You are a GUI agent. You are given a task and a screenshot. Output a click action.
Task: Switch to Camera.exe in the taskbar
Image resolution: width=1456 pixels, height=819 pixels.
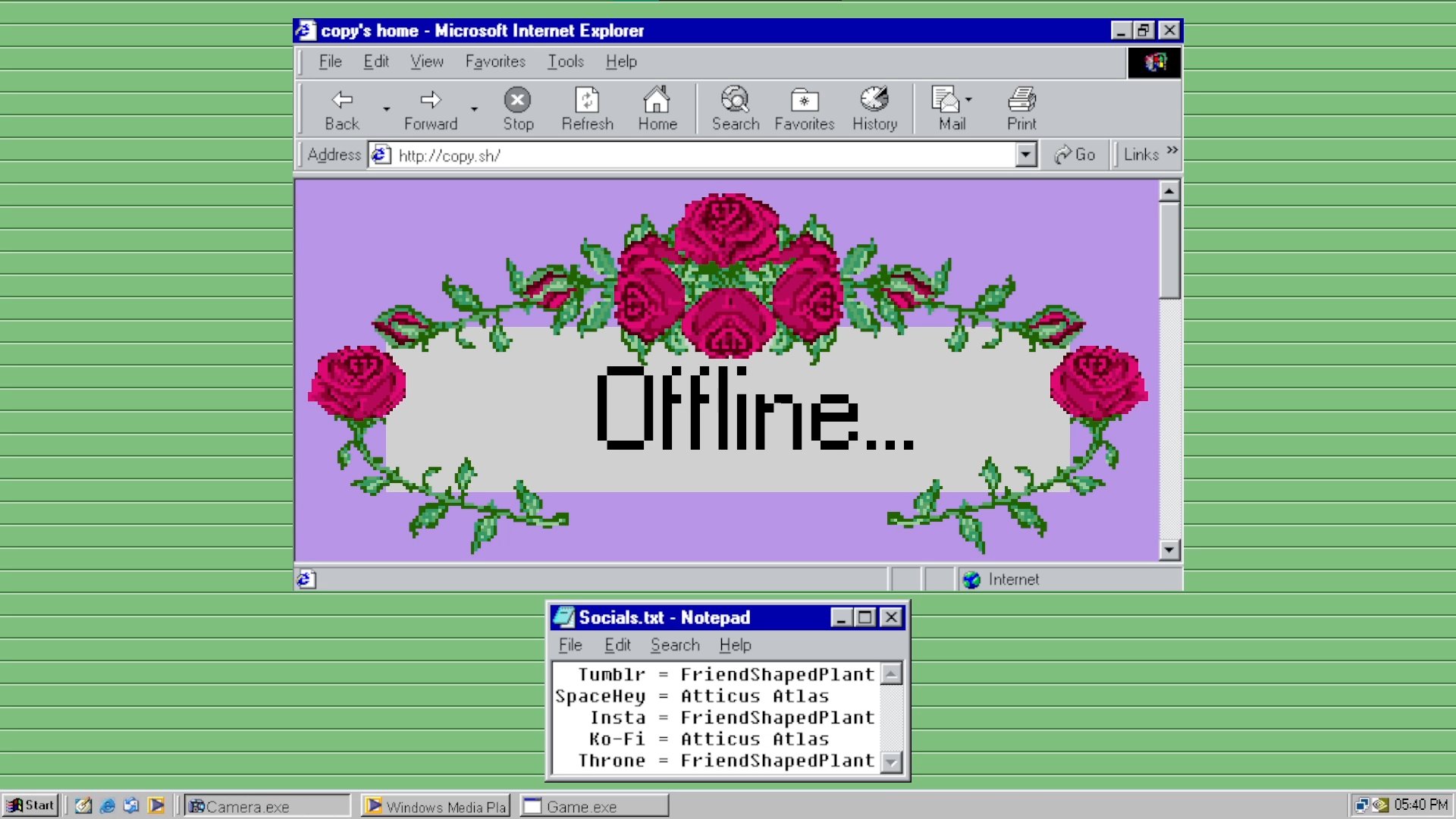[267, 805]
